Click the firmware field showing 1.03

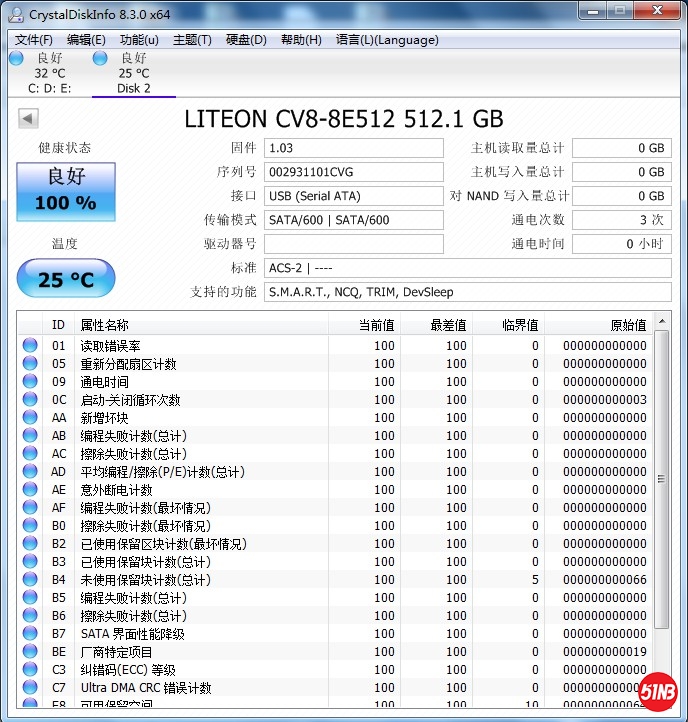pyautogui.click(x=353, y=148)
